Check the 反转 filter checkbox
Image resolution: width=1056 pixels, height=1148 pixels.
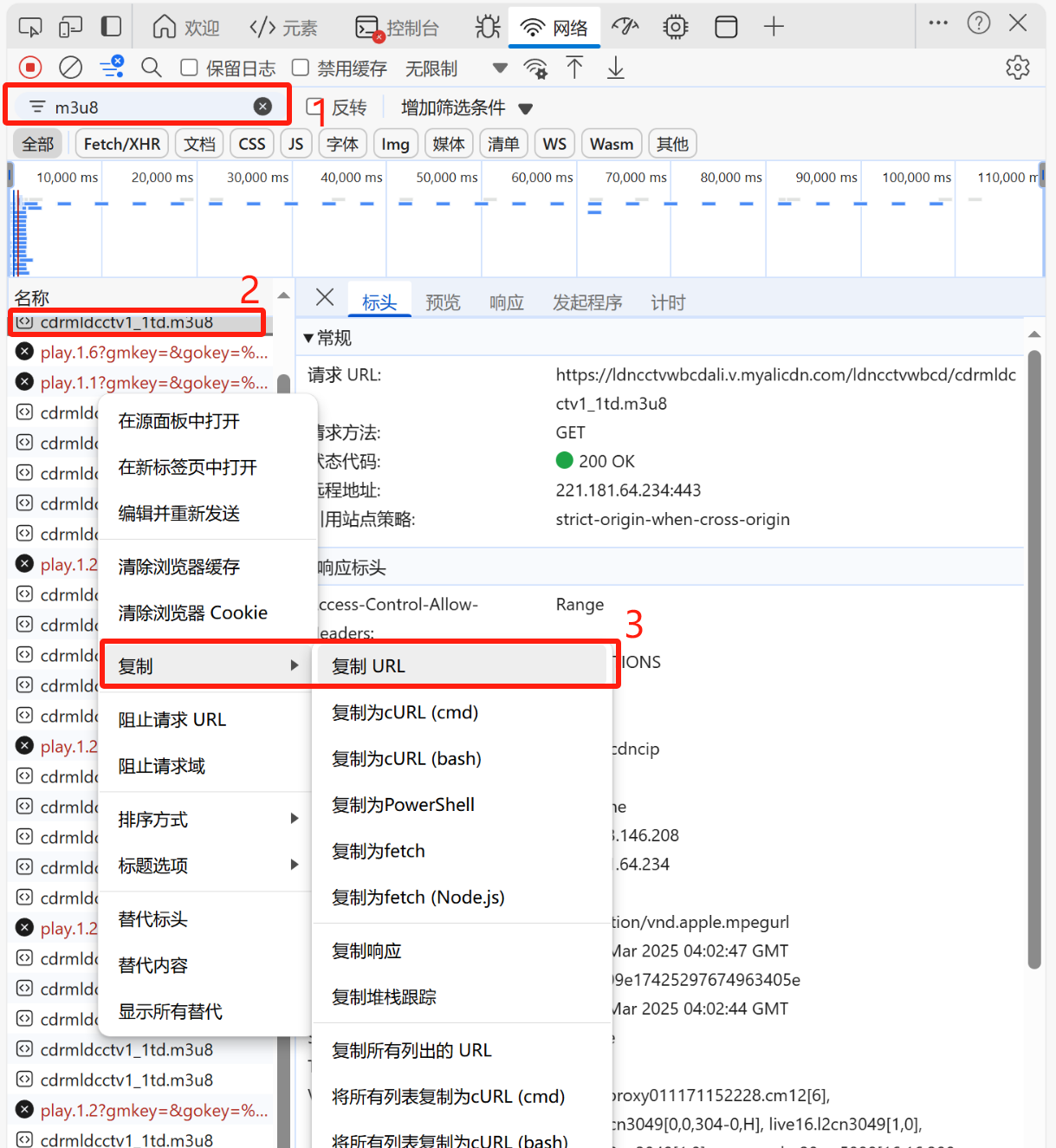tap(314, 106)
